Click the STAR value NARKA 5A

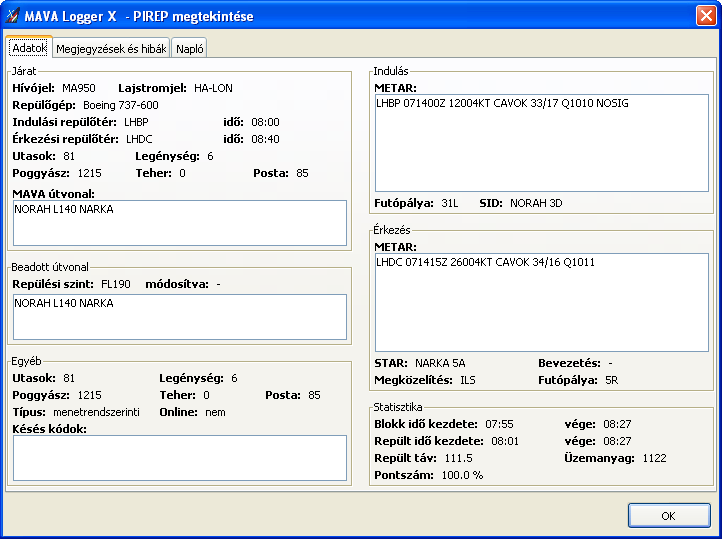(440, 363)
